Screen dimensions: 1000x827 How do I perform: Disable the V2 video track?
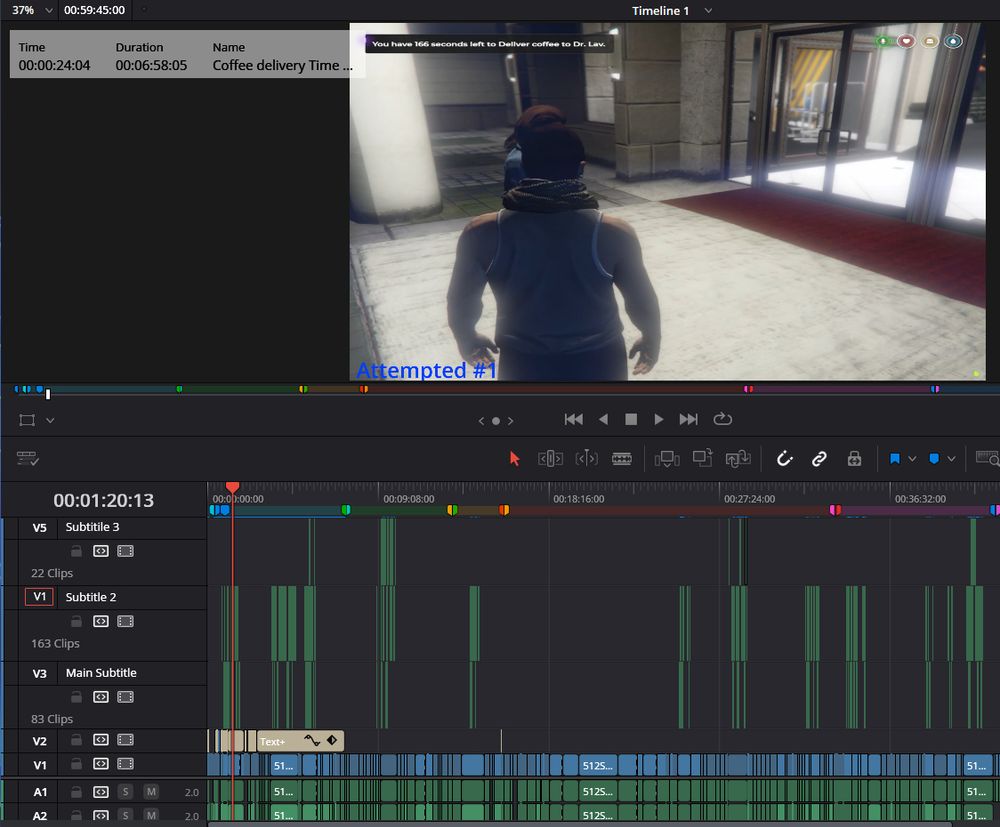tap(126, 740)
